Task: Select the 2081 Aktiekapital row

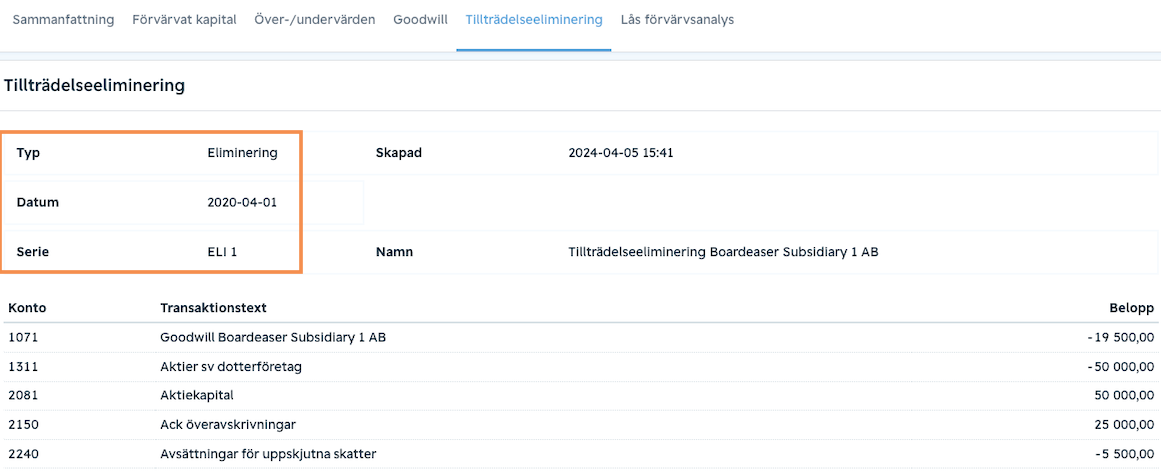Action: pyautogui.click(x=580, y=395)
